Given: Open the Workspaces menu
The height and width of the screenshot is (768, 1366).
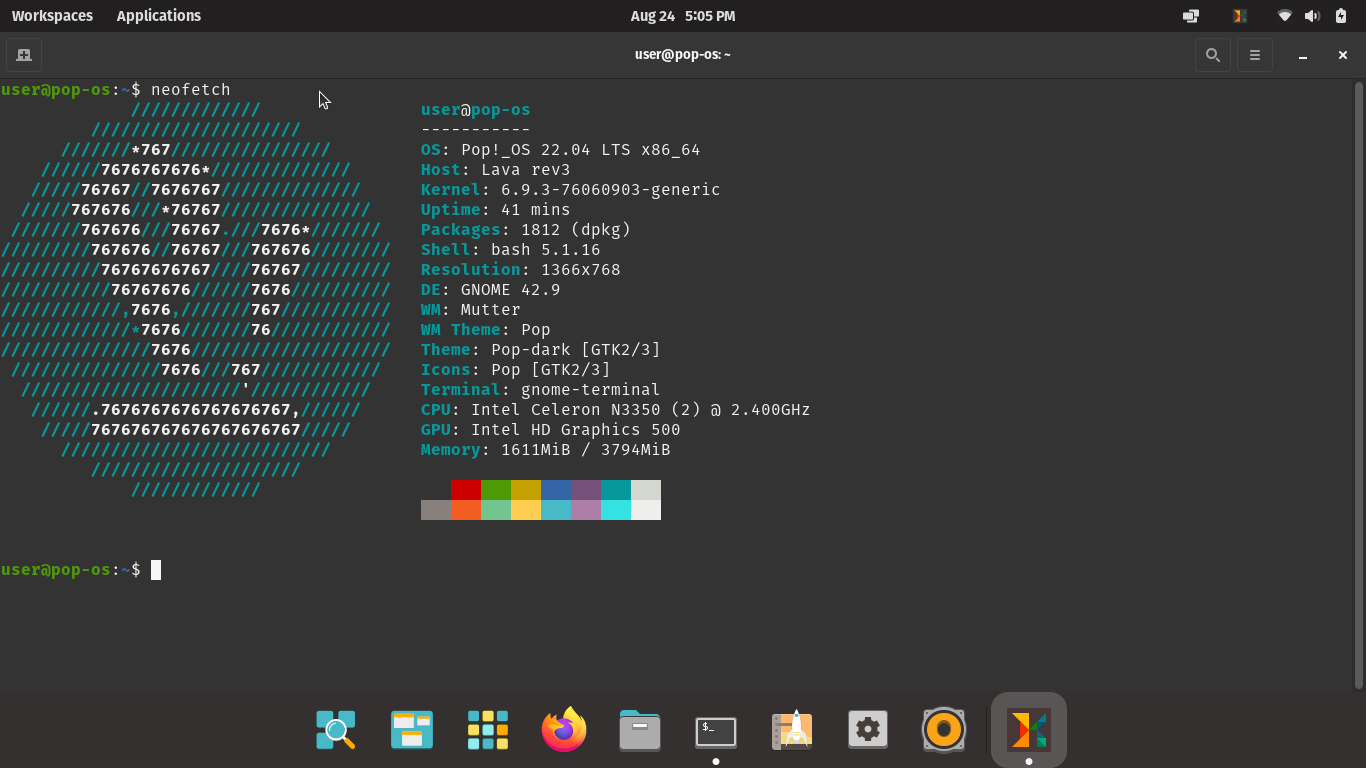Looking at the screenshot, I should click(x=52, y=15).
